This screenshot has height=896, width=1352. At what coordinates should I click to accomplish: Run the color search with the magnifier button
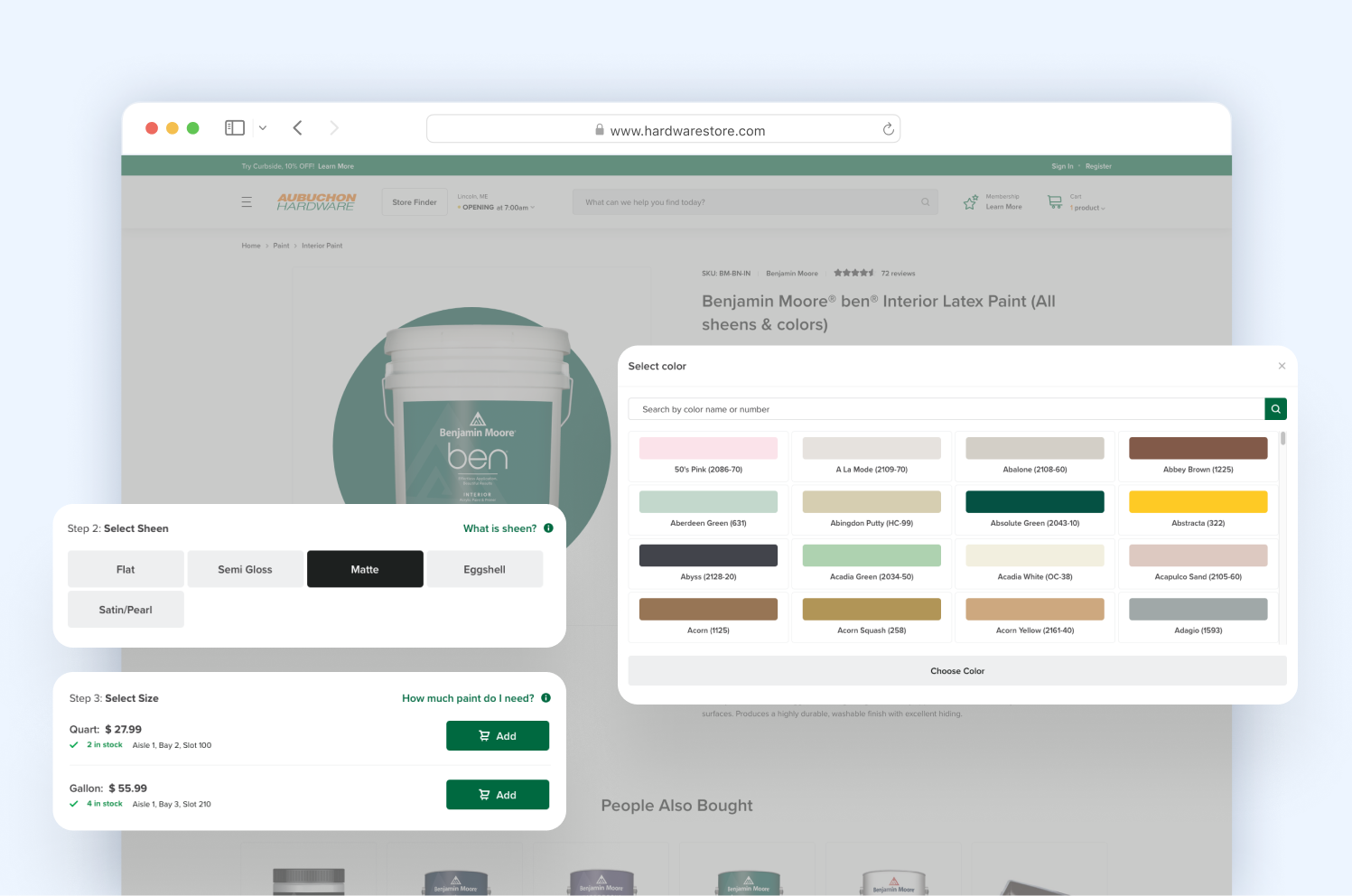[x=1275, y=408]
